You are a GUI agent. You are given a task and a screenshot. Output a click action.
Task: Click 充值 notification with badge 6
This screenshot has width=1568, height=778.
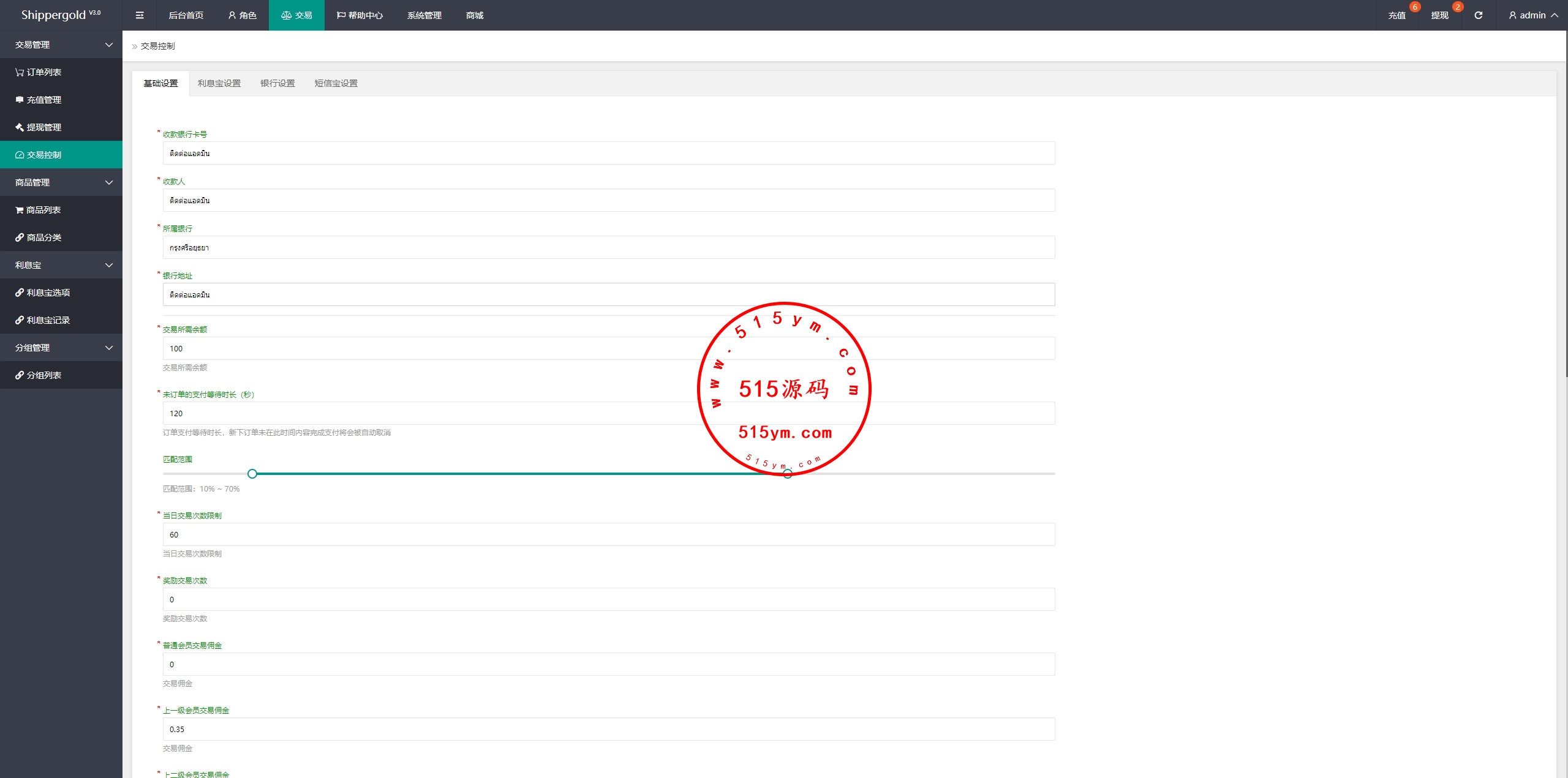pyautogui.click(x=1397, y=15)
